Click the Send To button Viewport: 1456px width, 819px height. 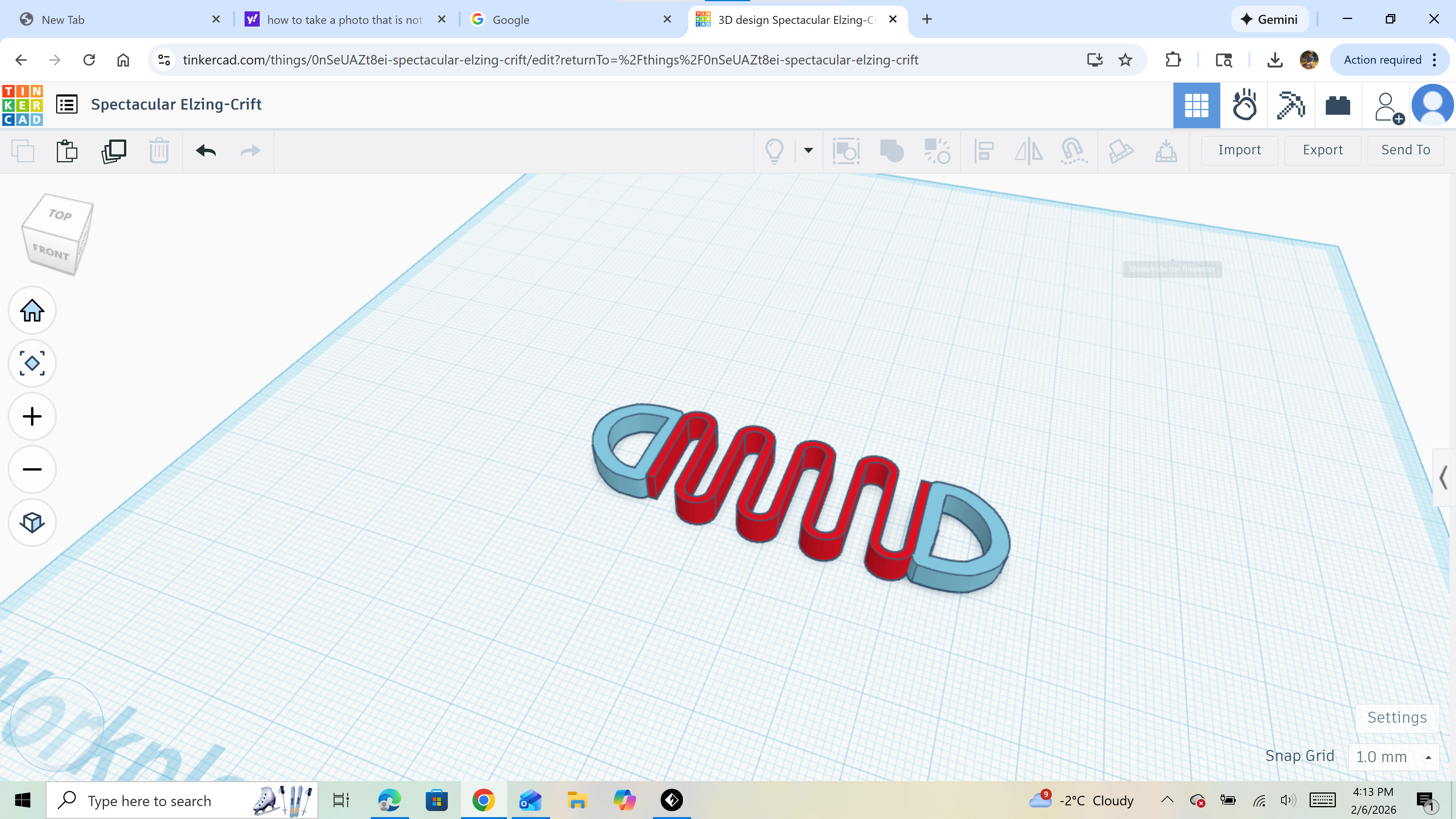tap(1405, 150)
